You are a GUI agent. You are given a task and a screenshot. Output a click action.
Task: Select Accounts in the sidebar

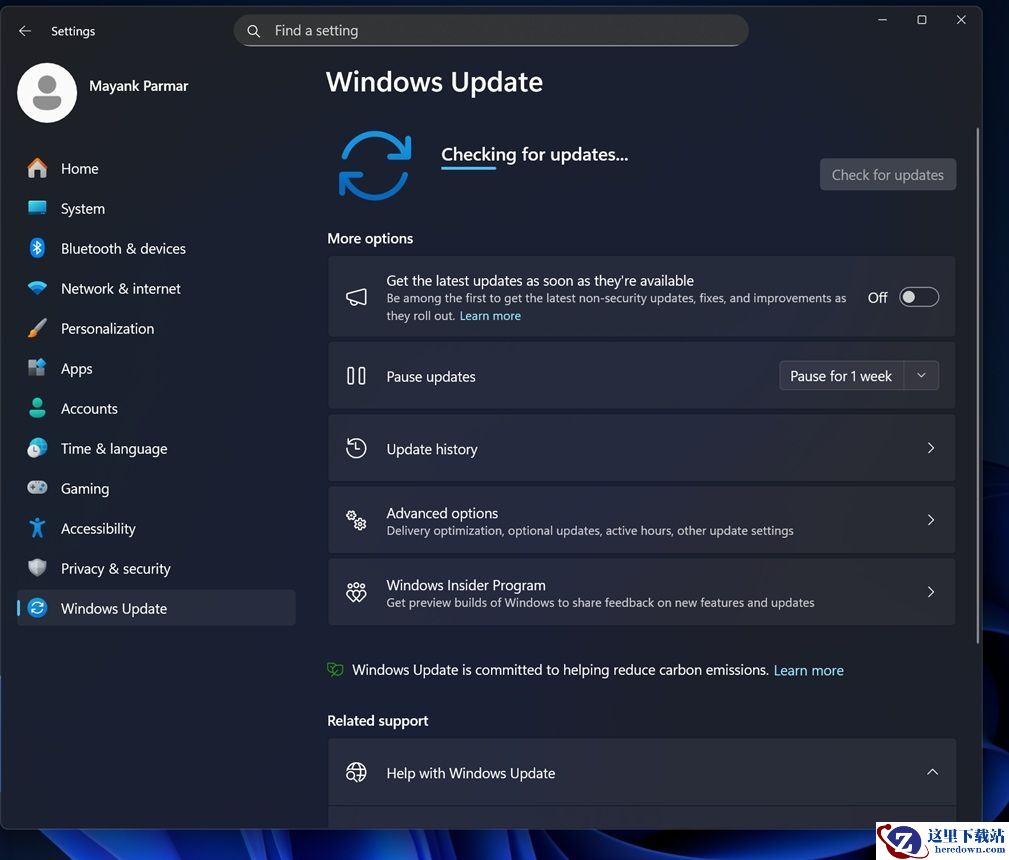click(89, 408)
